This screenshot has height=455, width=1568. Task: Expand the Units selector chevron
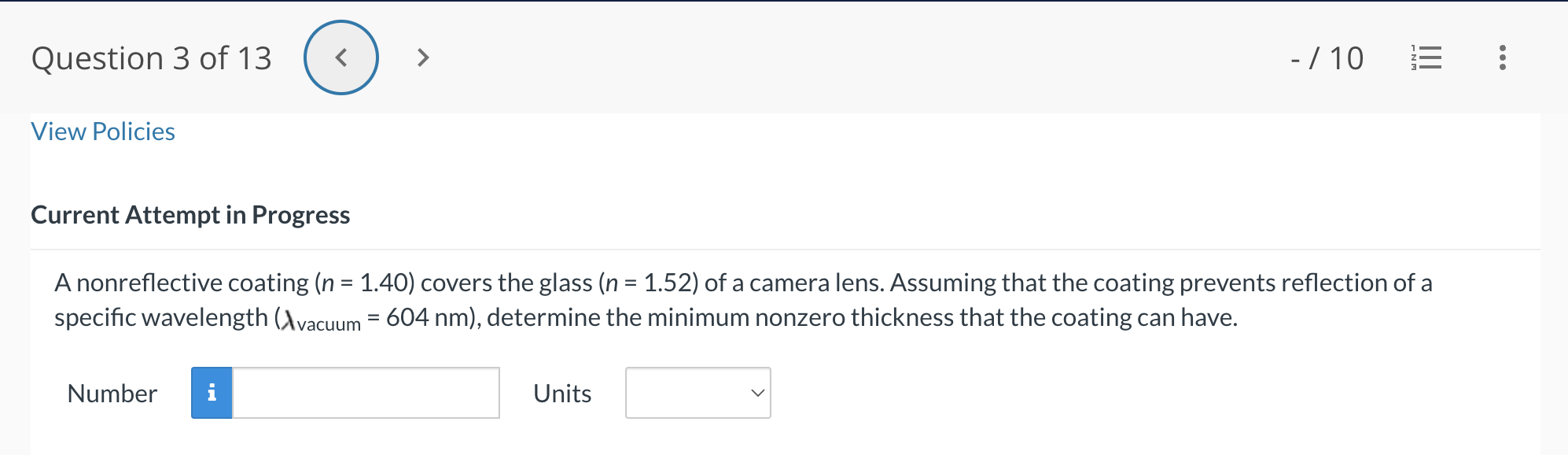[756, 393]
